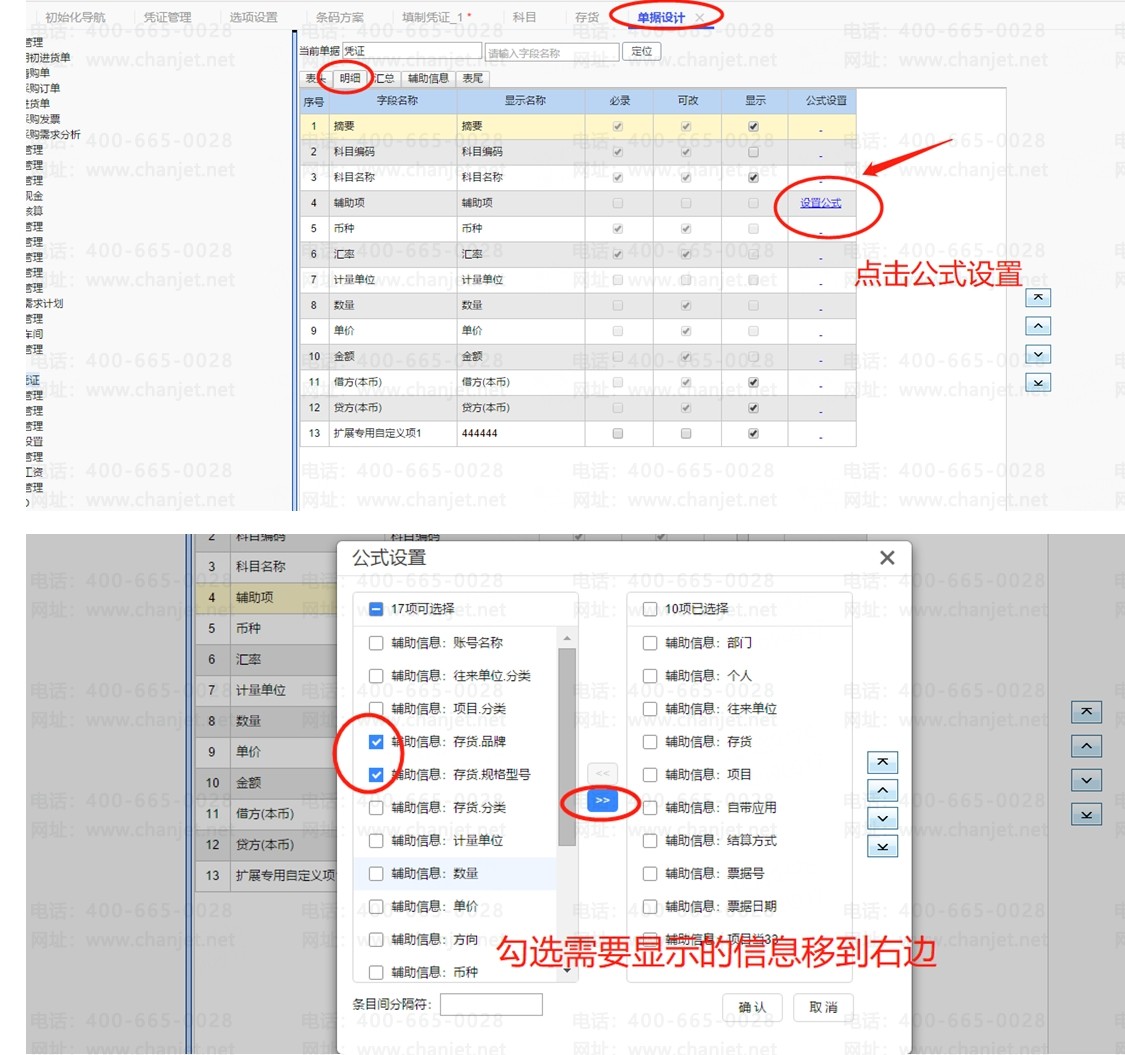The height and width of the screenshot is (1055, 1125).
Task: Check the 辅助信息: 数量 option
Action: click(x=376, y=873)
